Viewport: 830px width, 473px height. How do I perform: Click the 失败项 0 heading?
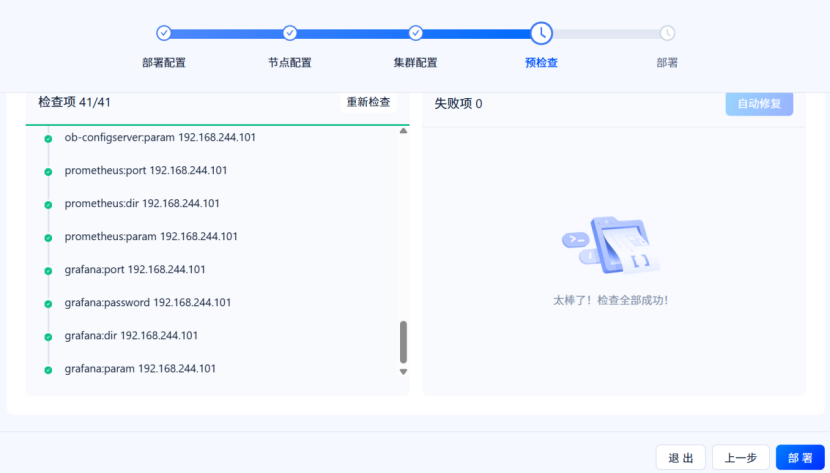point(458,104)
